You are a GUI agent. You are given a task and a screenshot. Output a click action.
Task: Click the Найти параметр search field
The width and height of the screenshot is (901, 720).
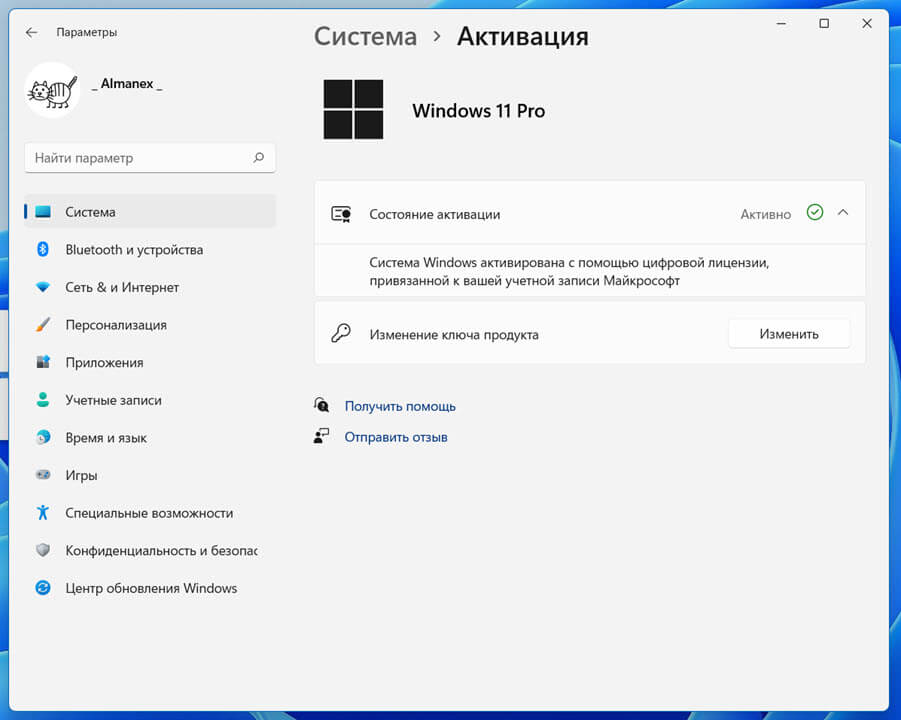tap(150, 157)
